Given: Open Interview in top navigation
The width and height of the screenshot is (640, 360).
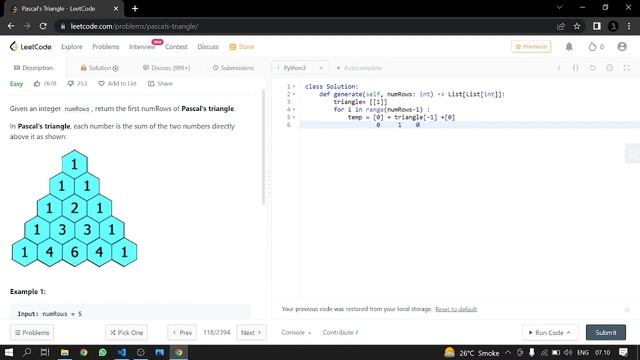Looking at the screenshot, I should [142, 47].
